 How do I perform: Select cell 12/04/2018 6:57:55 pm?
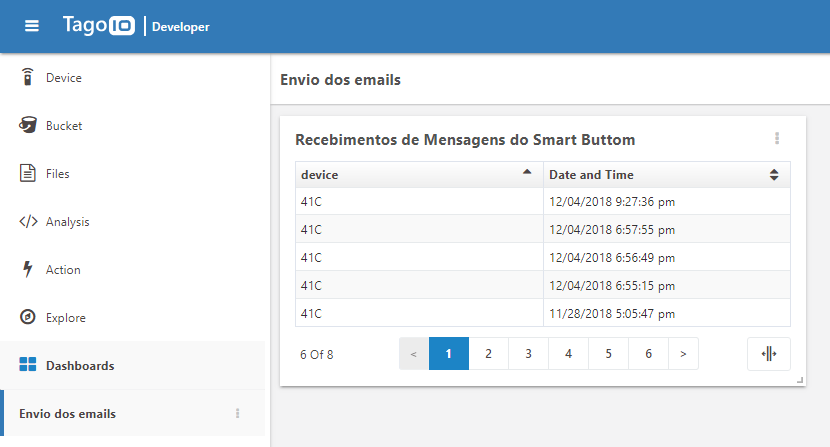(x=666, y=229)
